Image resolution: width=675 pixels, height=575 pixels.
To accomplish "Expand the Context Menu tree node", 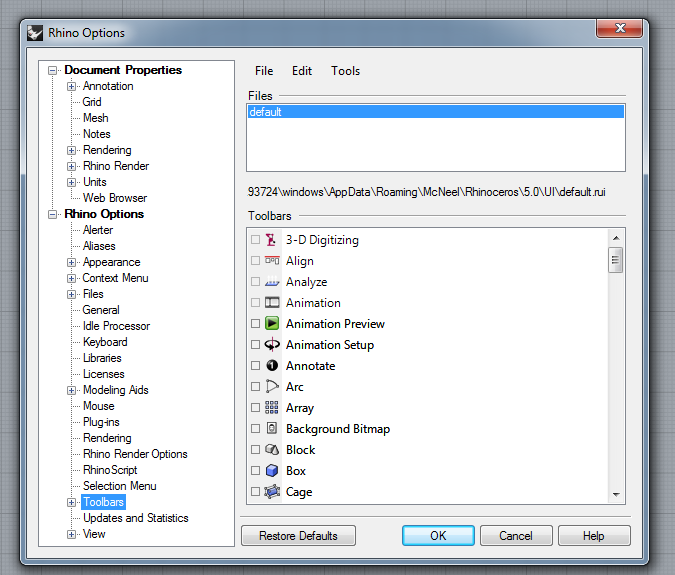I will coord(71,278).
